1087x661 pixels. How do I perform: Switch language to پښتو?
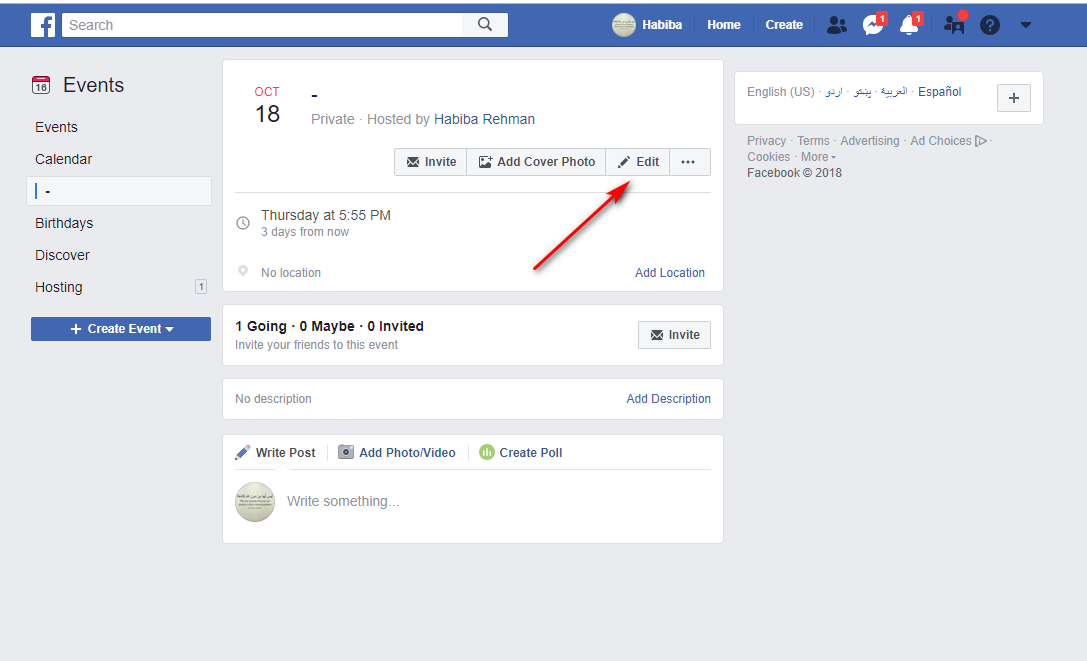pos(862,92)
